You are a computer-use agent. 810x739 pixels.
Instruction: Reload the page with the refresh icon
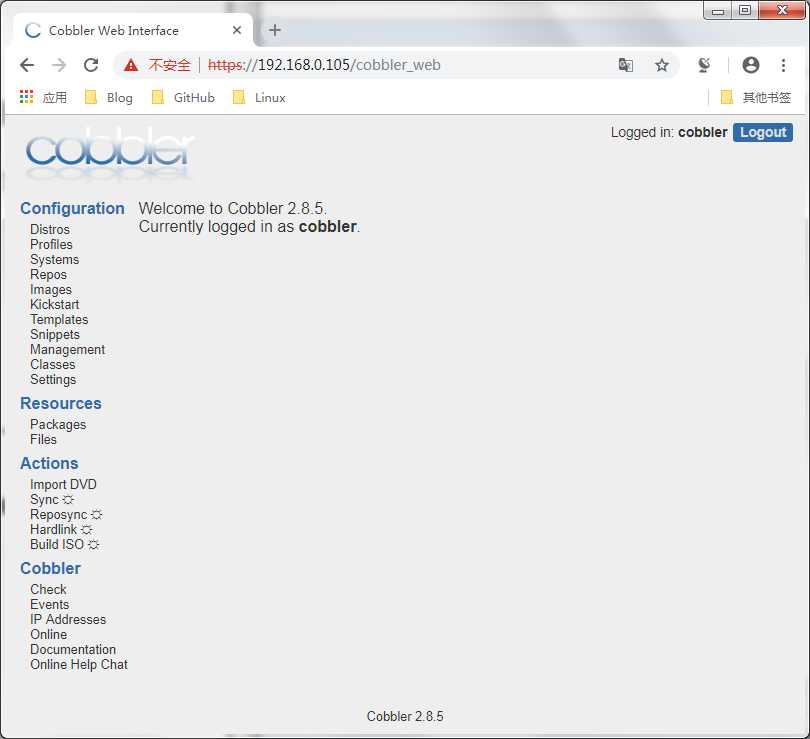pos(91,65)
